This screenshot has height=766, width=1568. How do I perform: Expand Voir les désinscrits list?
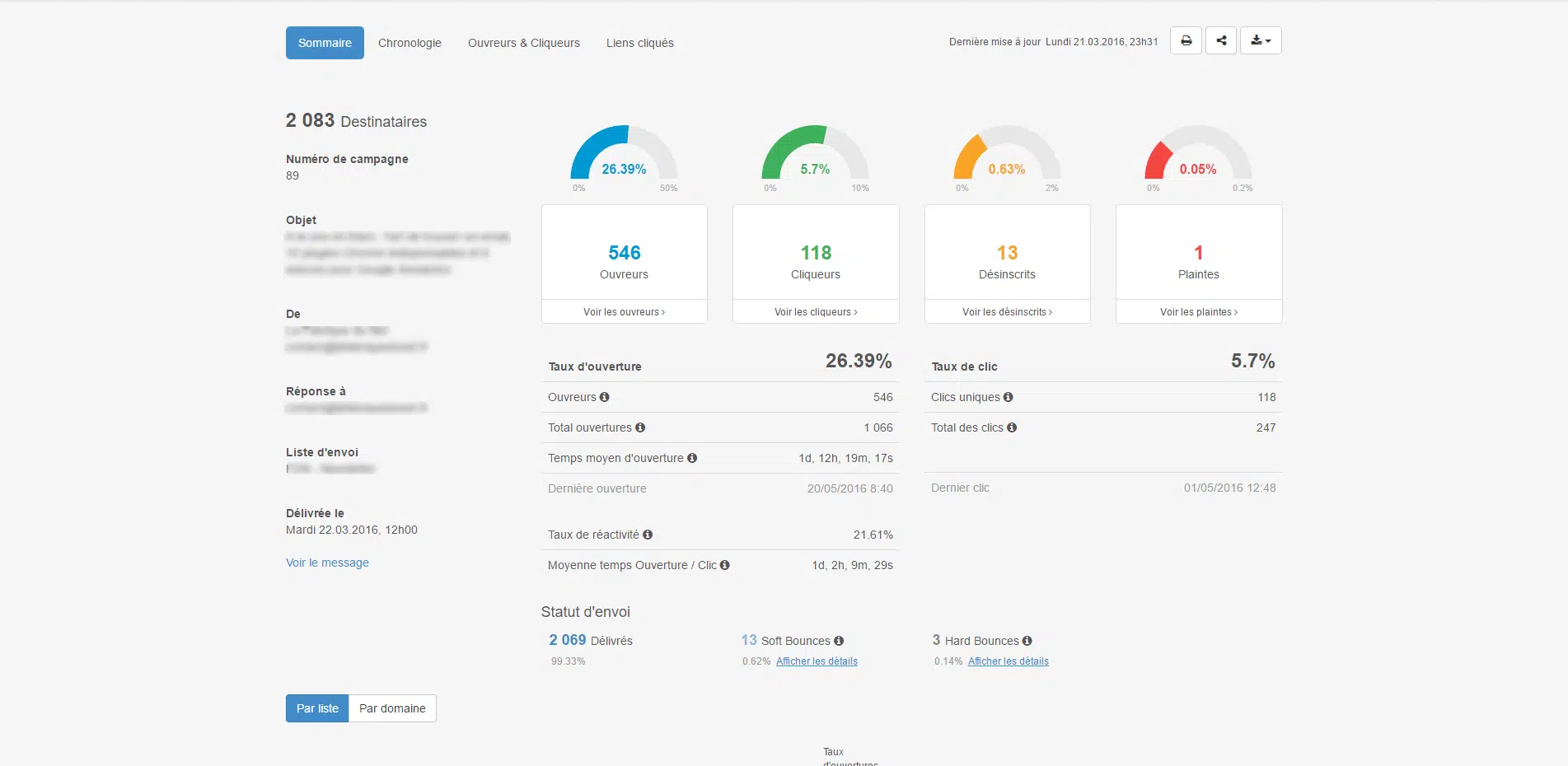pos(1007,312)
